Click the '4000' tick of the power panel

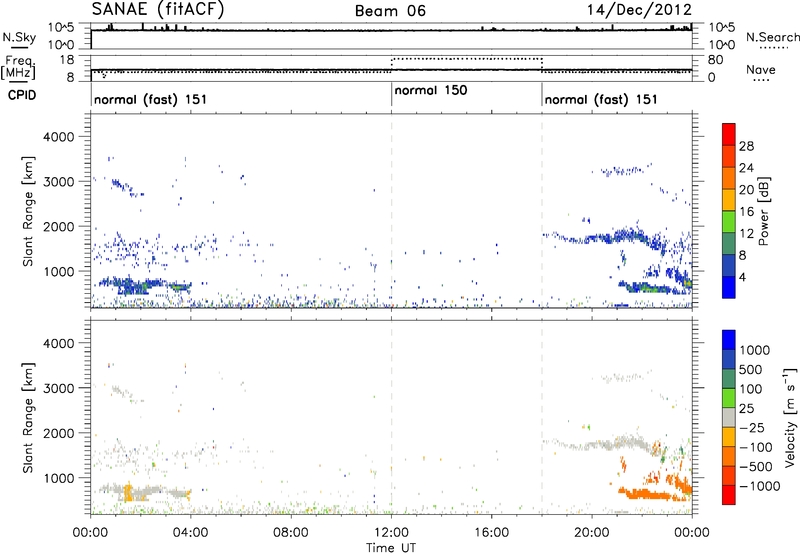pos(58,137)
